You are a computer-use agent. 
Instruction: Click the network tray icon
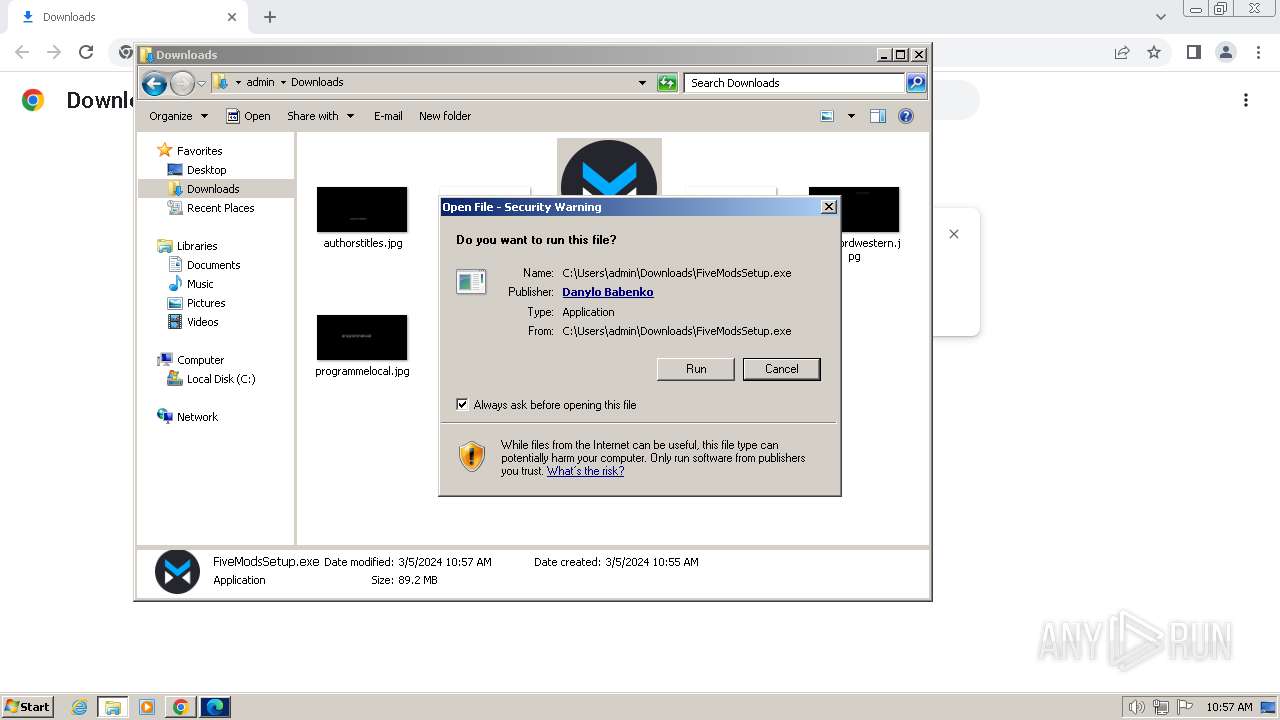click(1161, 707)
